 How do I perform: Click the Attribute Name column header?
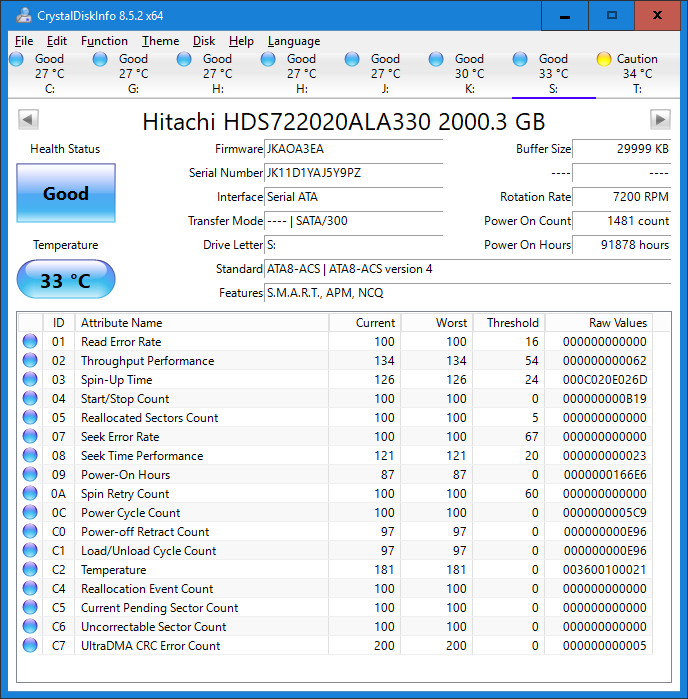202,322
